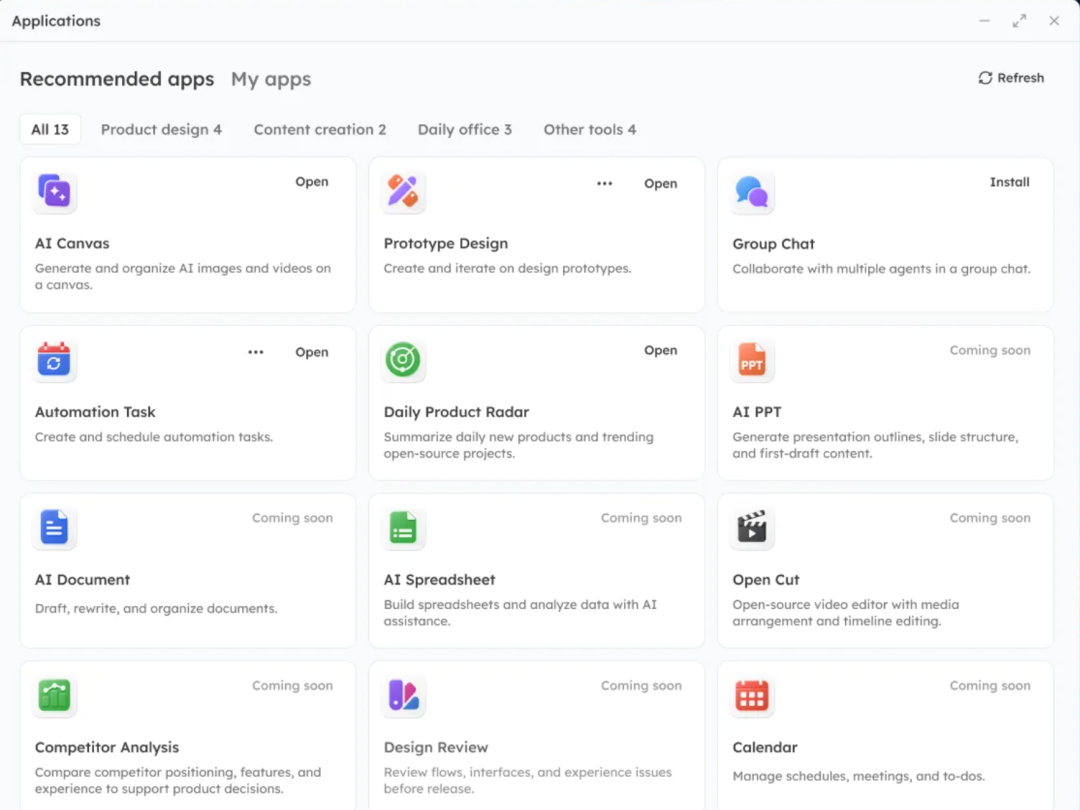
Task: Click the AI Document blue icon
Action: [x=54, y=527]
